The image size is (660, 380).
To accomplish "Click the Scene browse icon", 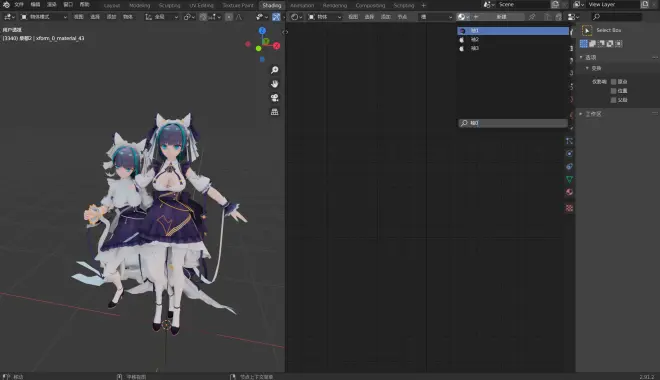I will (x=488, y=5).
